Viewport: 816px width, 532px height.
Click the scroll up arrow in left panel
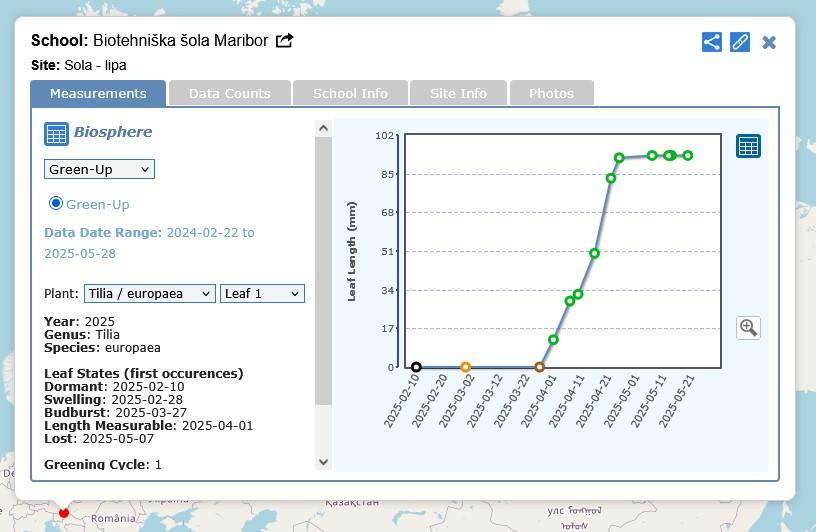pos(323,128)
